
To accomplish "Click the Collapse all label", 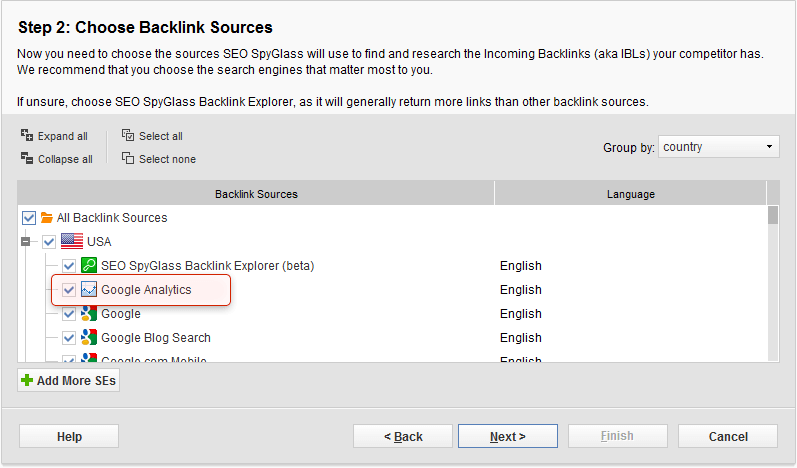I will coord(65,159).
